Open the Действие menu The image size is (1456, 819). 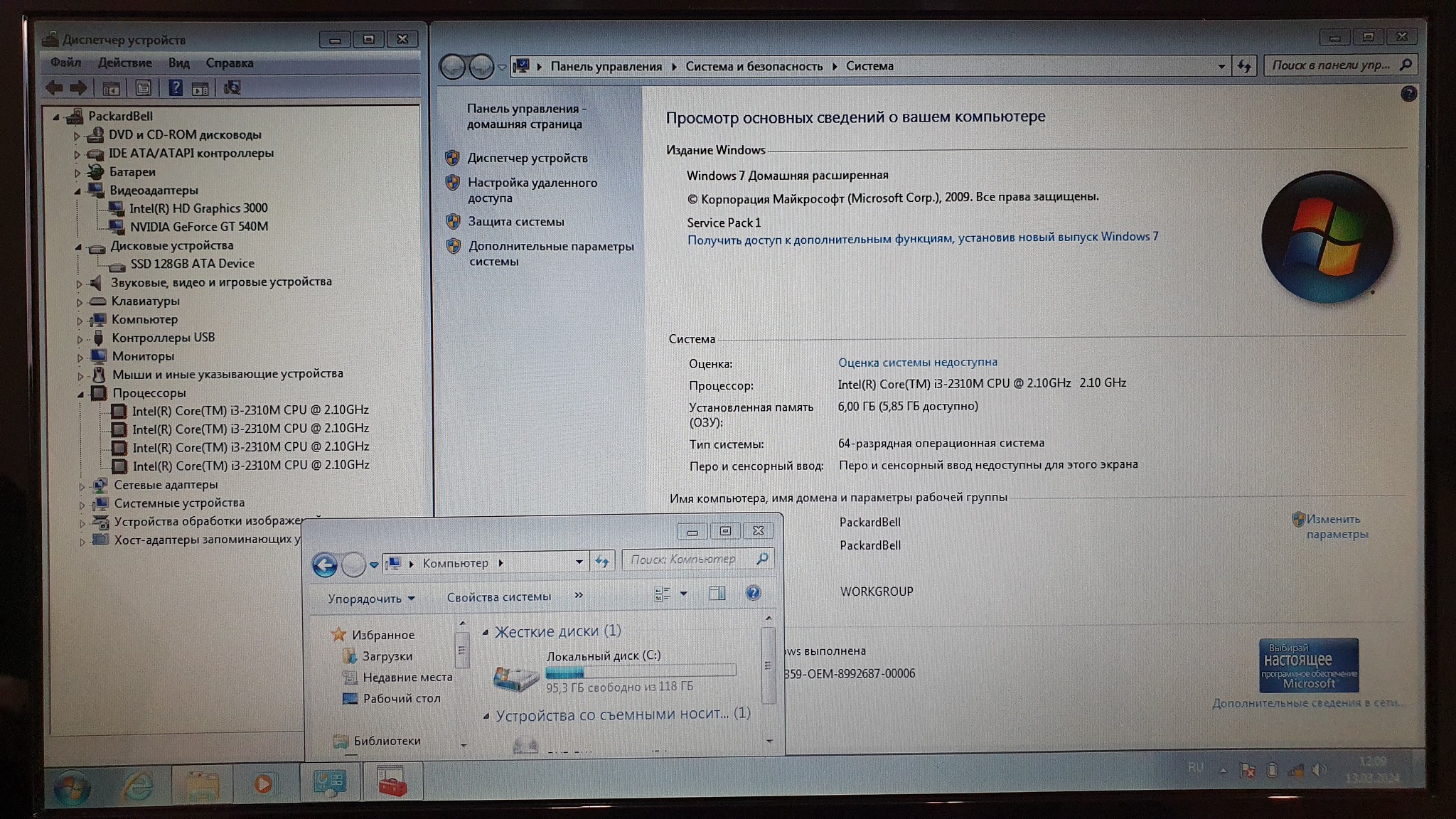[124, 63]
